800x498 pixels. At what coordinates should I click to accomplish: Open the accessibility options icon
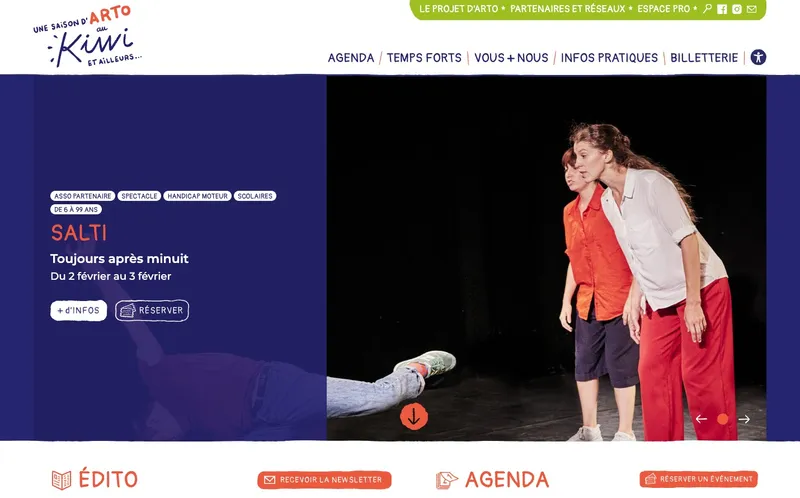tap(758, 57)
